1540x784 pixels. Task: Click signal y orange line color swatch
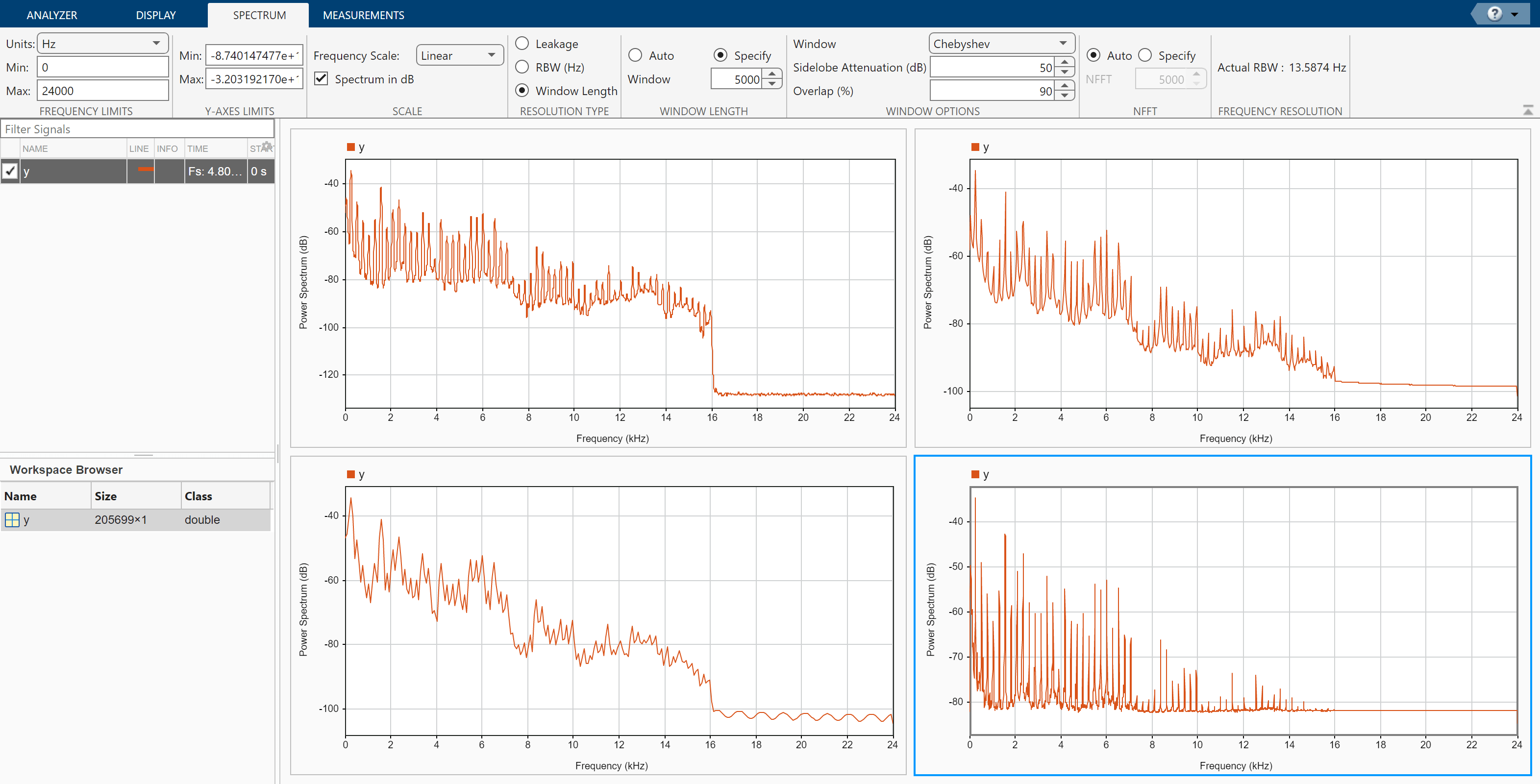click(x=145, y=170)
